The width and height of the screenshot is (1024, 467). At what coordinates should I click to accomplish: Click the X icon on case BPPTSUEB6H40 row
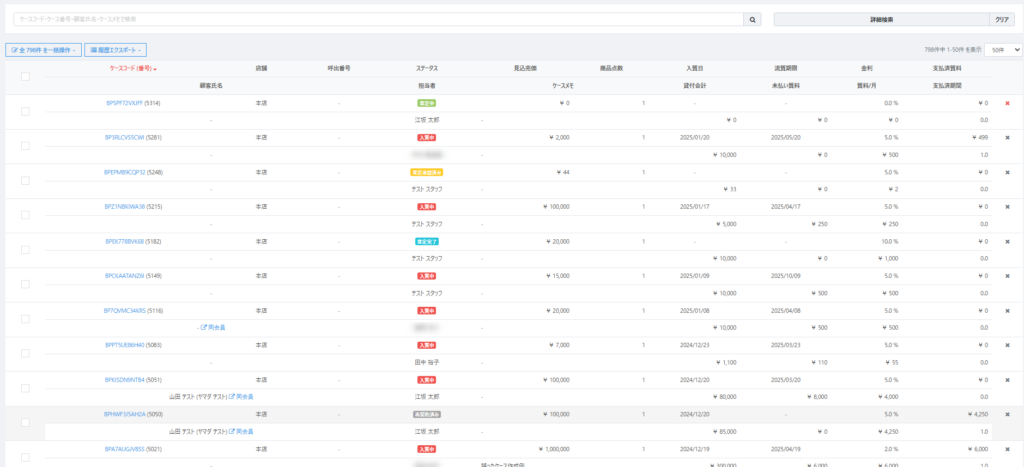click(1007, 345)
